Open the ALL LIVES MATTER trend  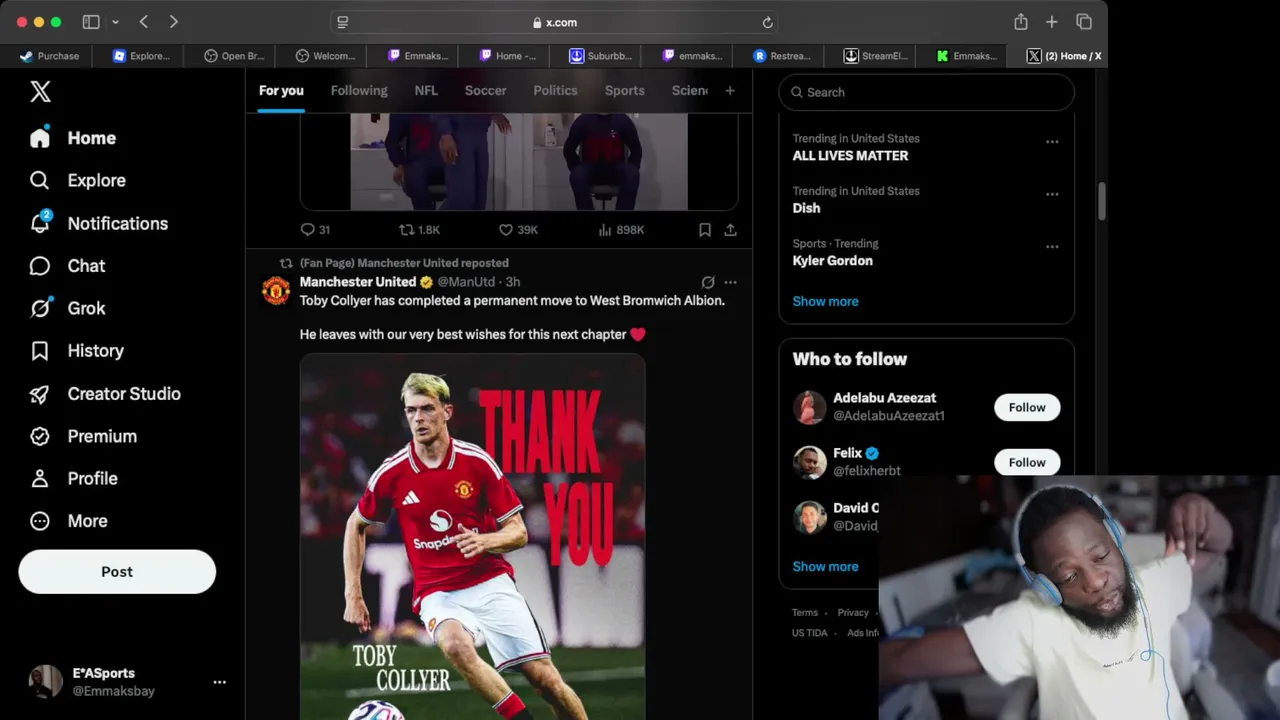[x=850, y=156]
